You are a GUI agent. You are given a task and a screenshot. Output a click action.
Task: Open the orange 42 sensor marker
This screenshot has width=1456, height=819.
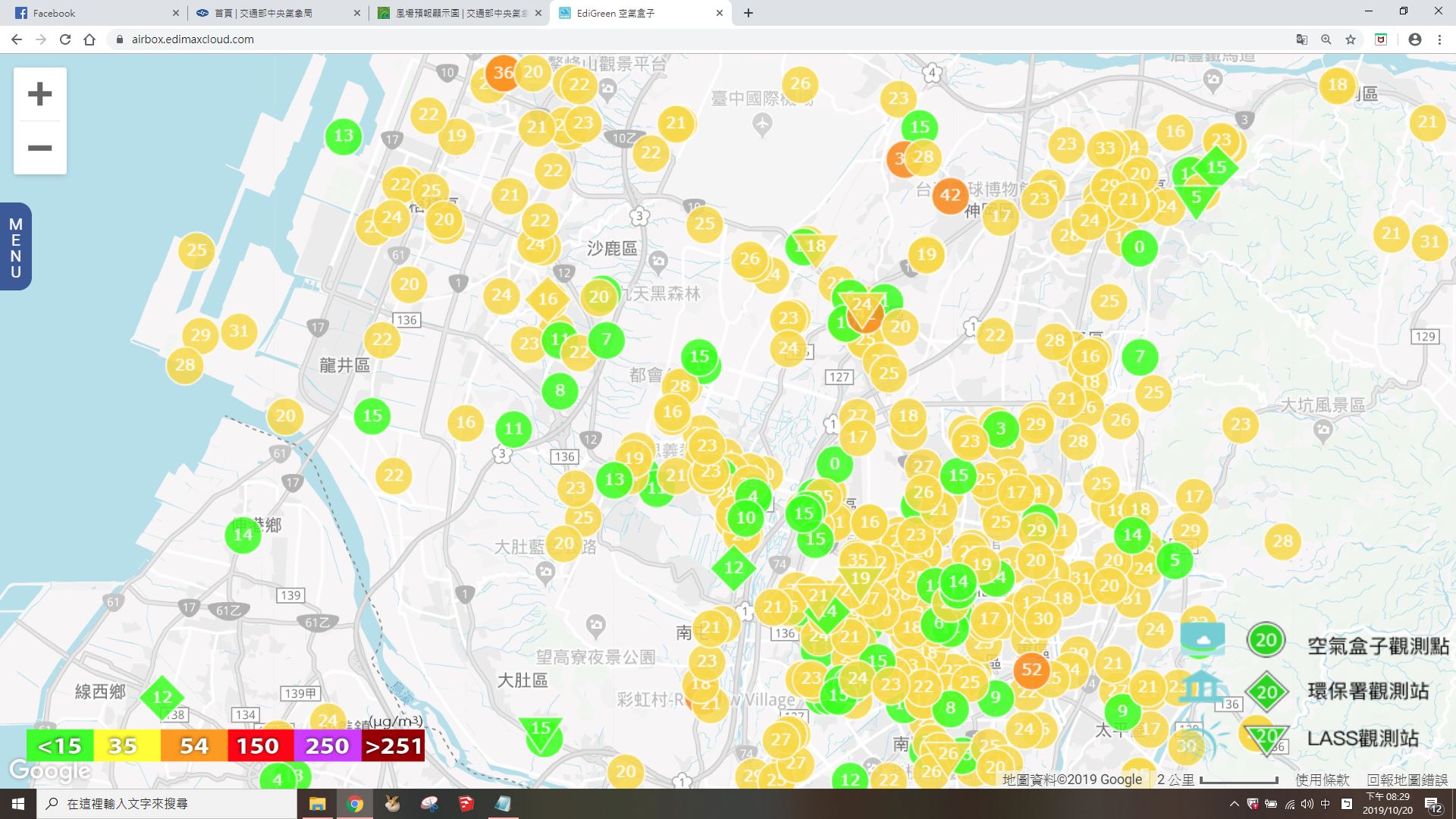pos(950,195)
